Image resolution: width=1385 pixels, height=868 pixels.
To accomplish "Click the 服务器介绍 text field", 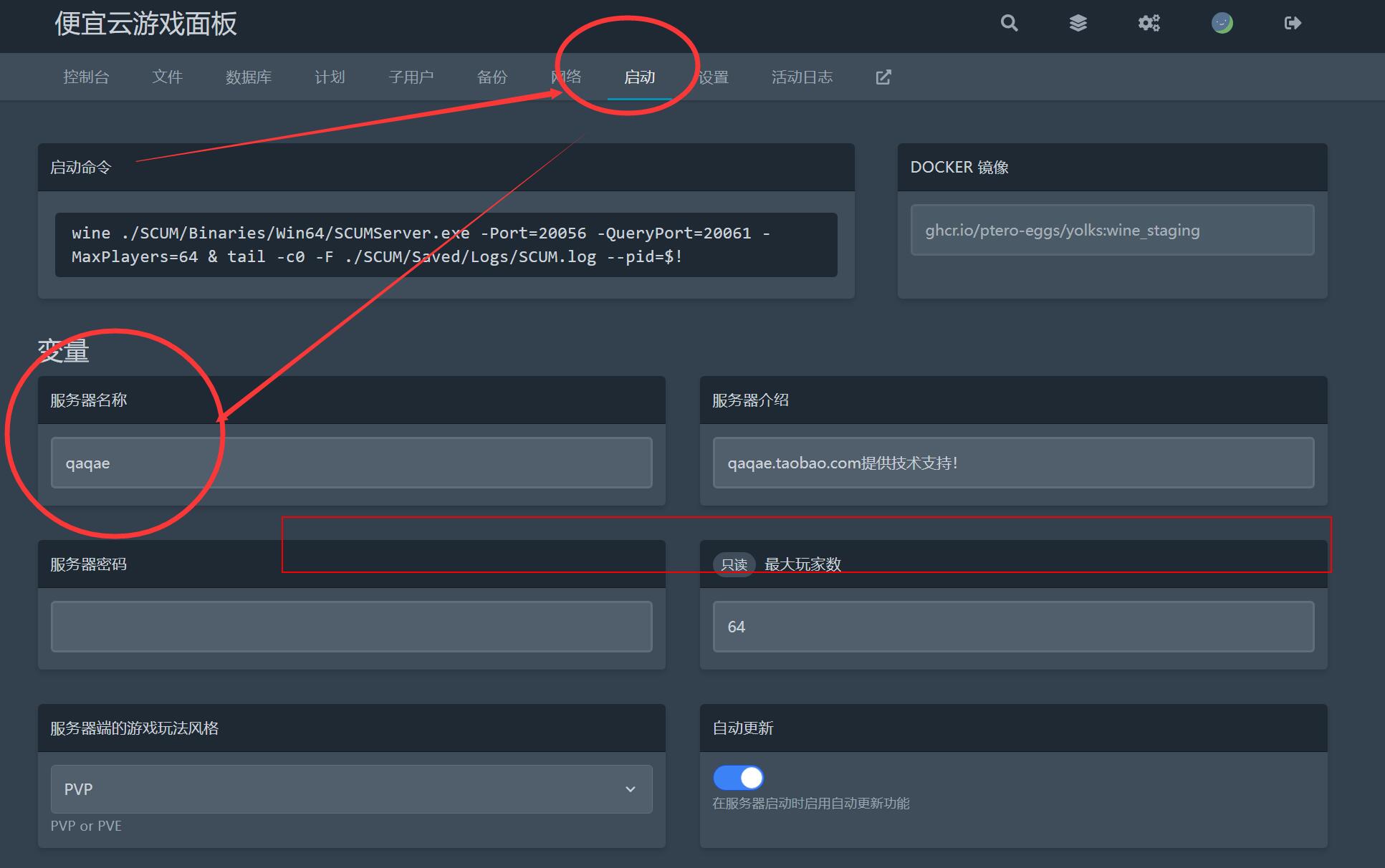I will click(x=1013, y=463).
